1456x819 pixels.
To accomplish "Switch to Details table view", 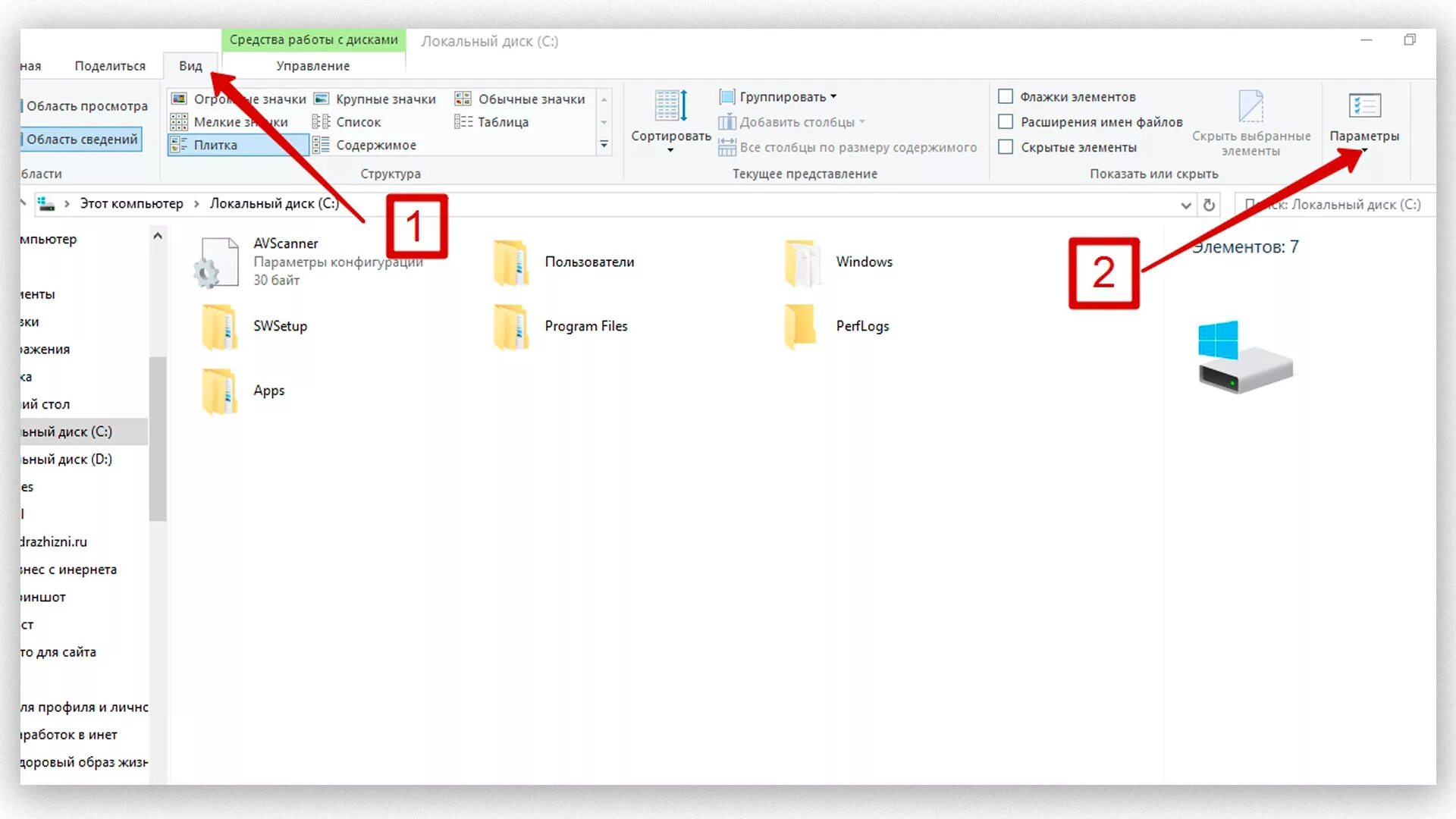I will (502, 122).
